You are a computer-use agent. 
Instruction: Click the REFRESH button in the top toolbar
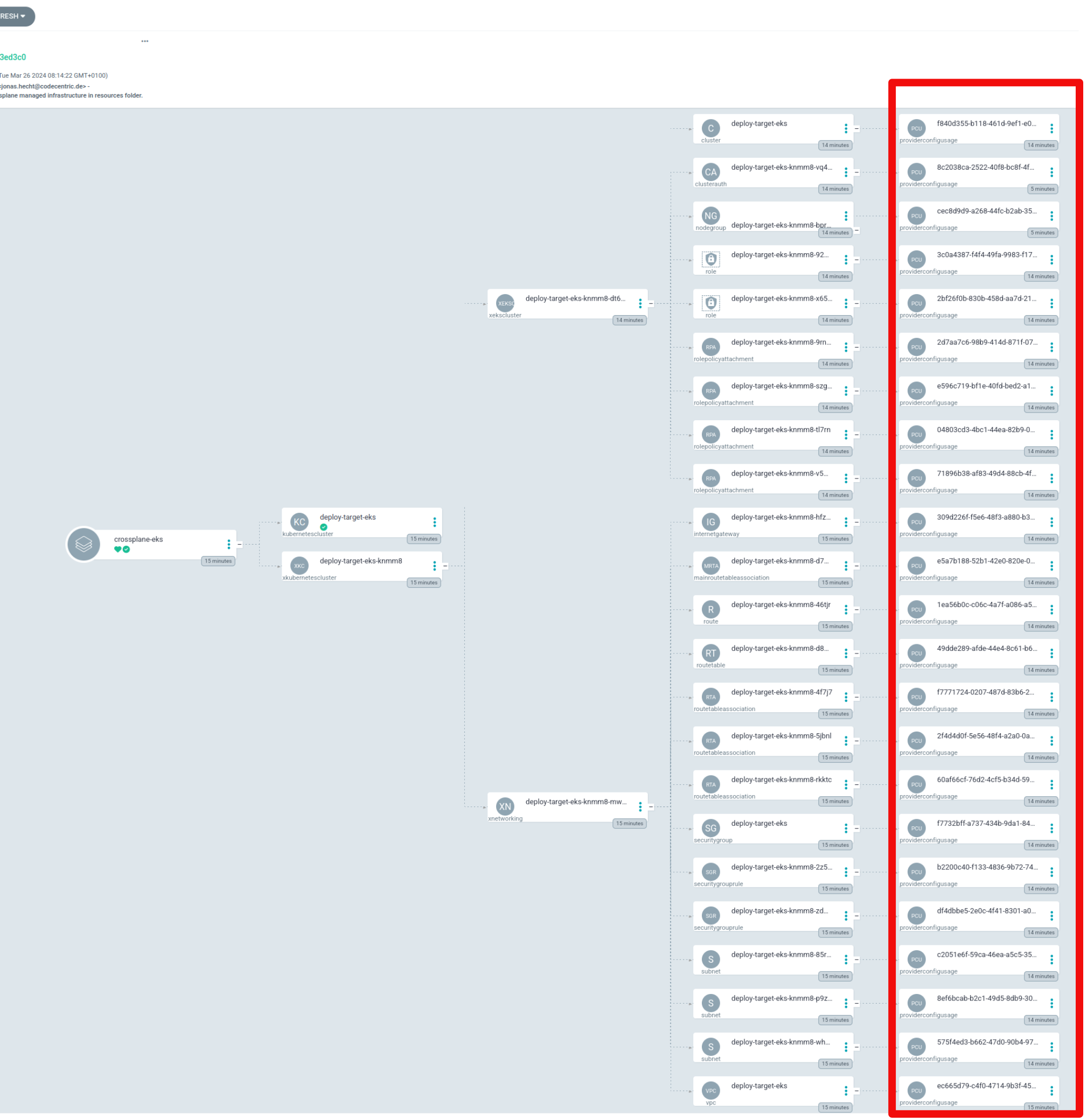(12, 13)
